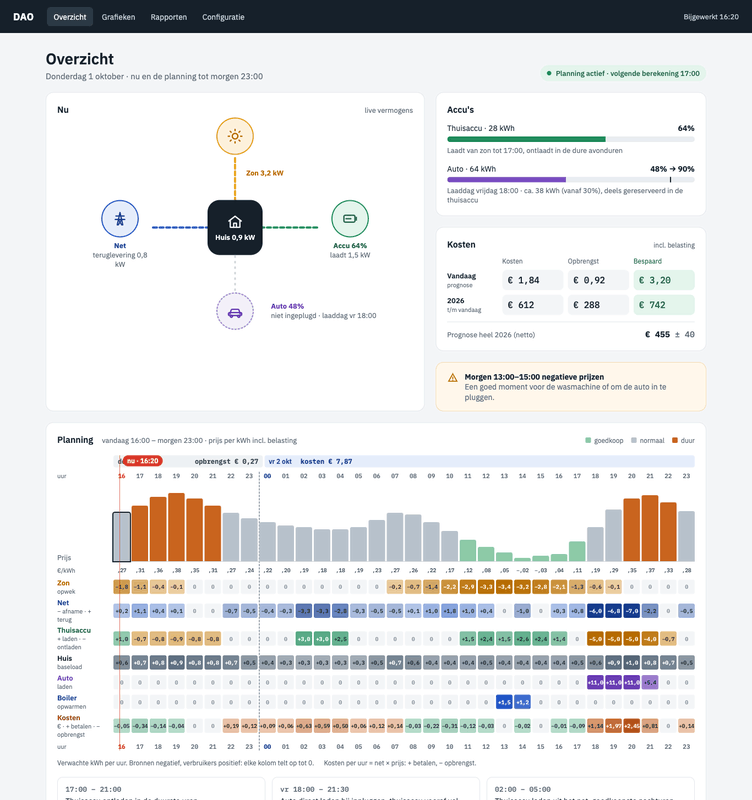Click the goedkoop green legend swatch
This screenshot has height=800, width=752.
pyautogui.click(x=588, y=440)
